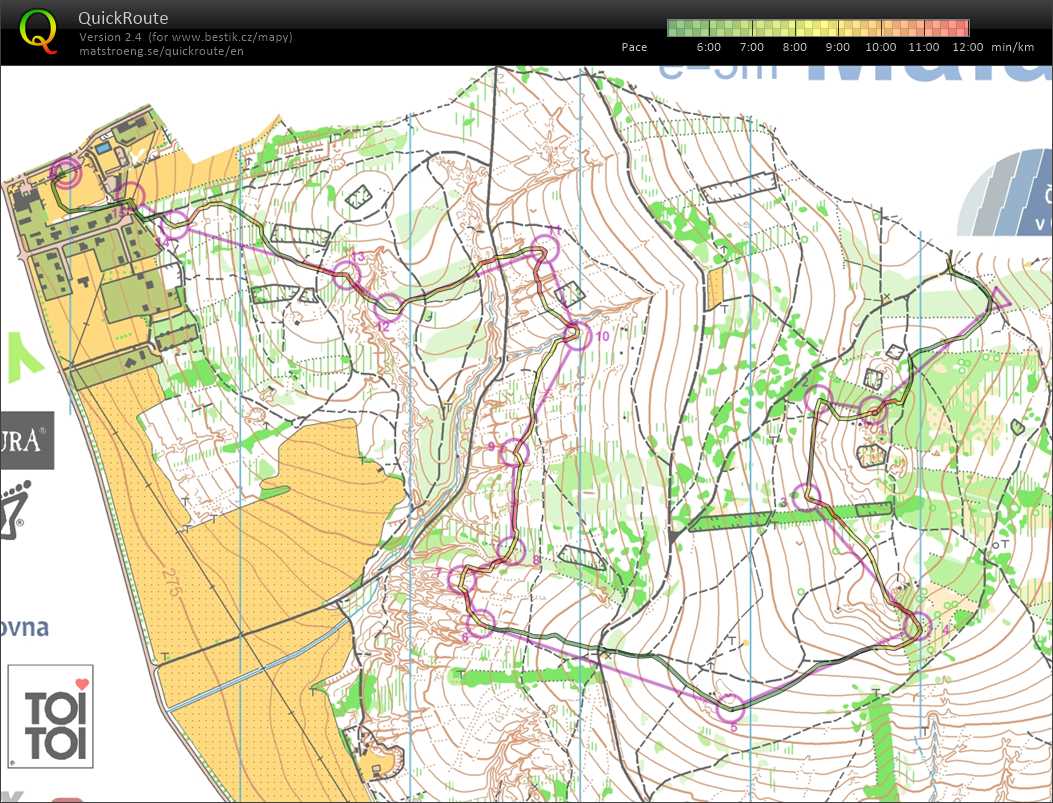This screenshot has width=1053, height=803.
Task: Click the green end of pace scale
Action: pyautogui.click(x=677, y=28)
